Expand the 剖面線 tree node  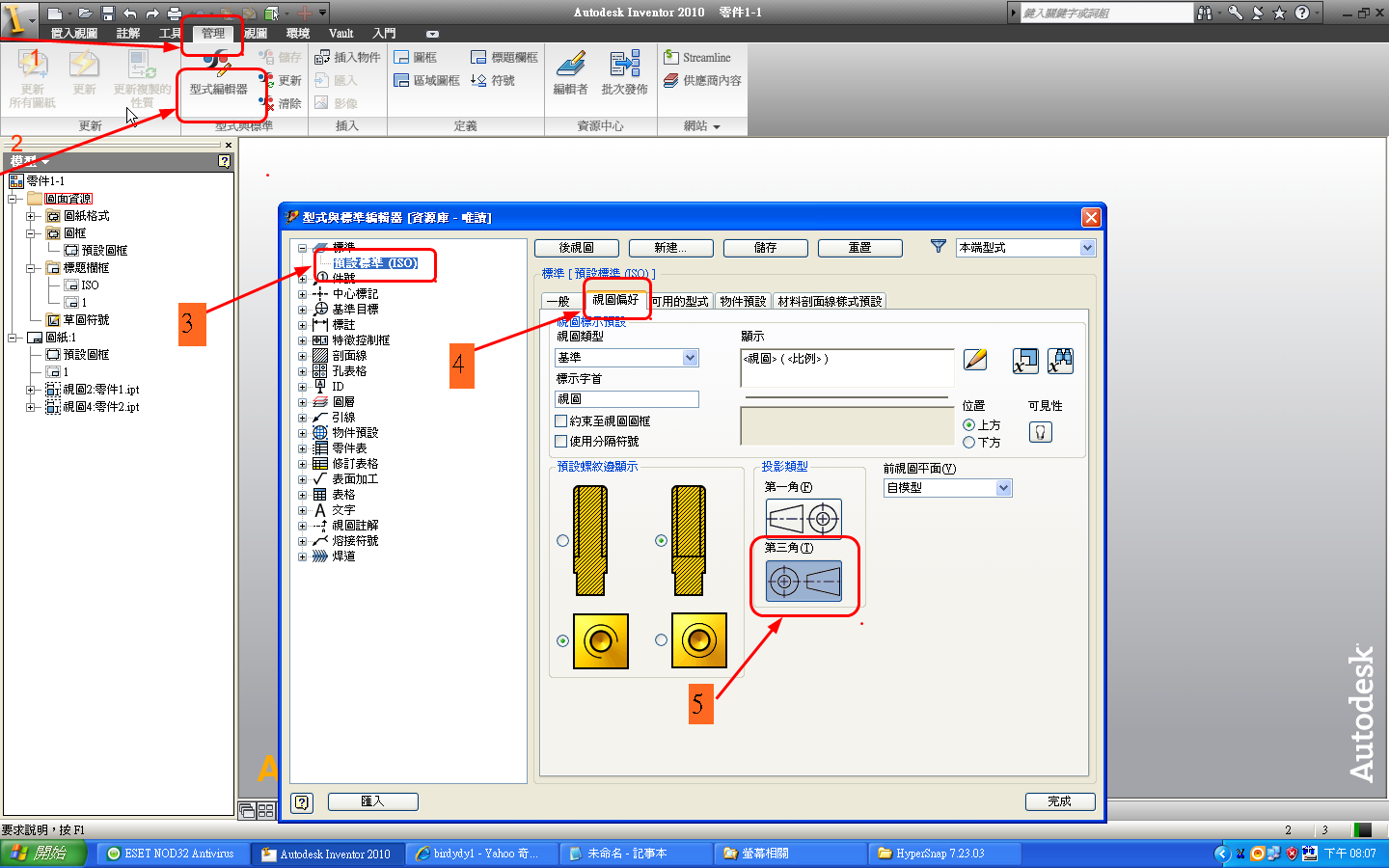click(x=302, y=356)
